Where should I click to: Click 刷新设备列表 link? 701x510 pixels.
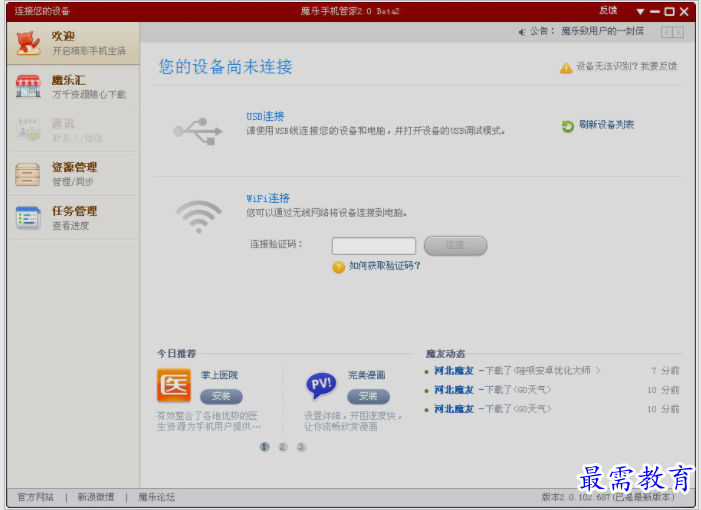click(606, 125)
